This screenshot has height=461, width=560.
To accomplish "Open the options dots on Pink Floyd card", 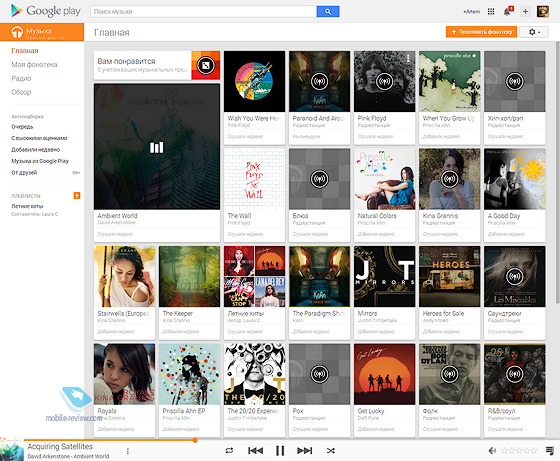I will point(408,59).
